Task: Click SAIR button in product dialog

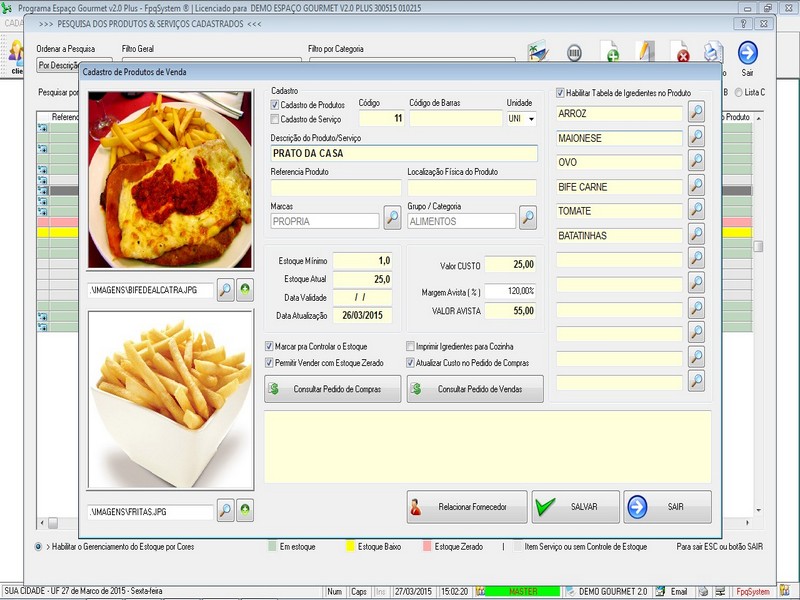Action: point(667,507)
